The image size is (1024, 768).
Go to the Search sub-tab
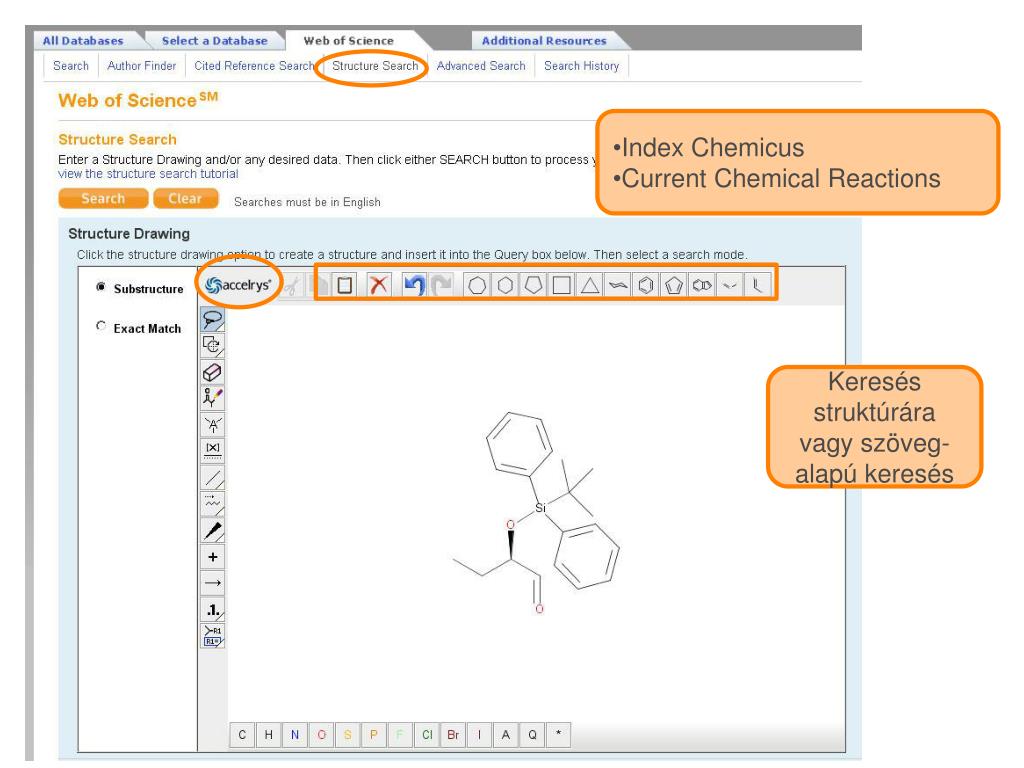pyautogui.click(x=71, y=66)
